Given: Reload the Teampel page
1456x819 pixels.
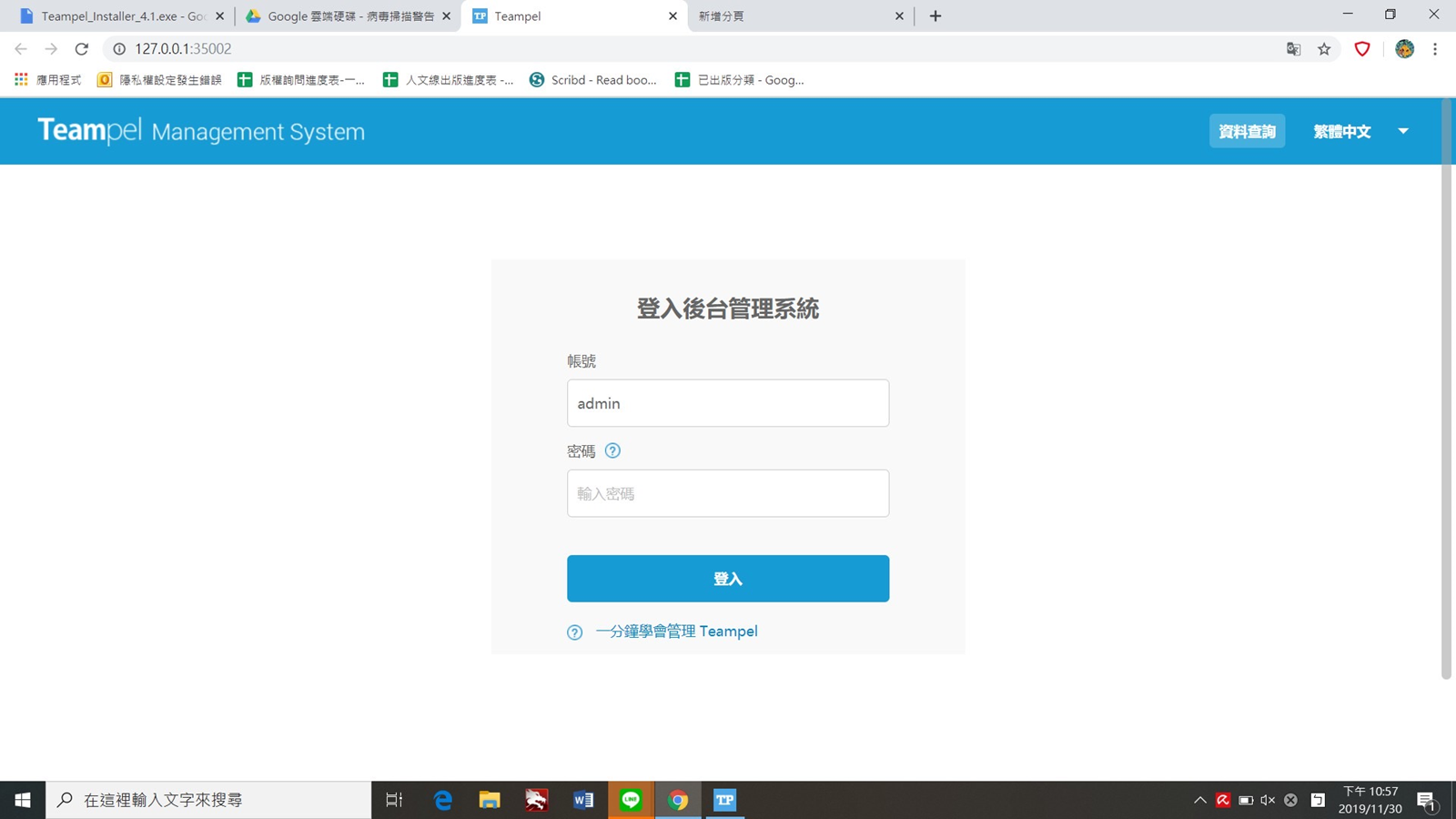Looking at the screenshot, I should [x=82, y=49].
